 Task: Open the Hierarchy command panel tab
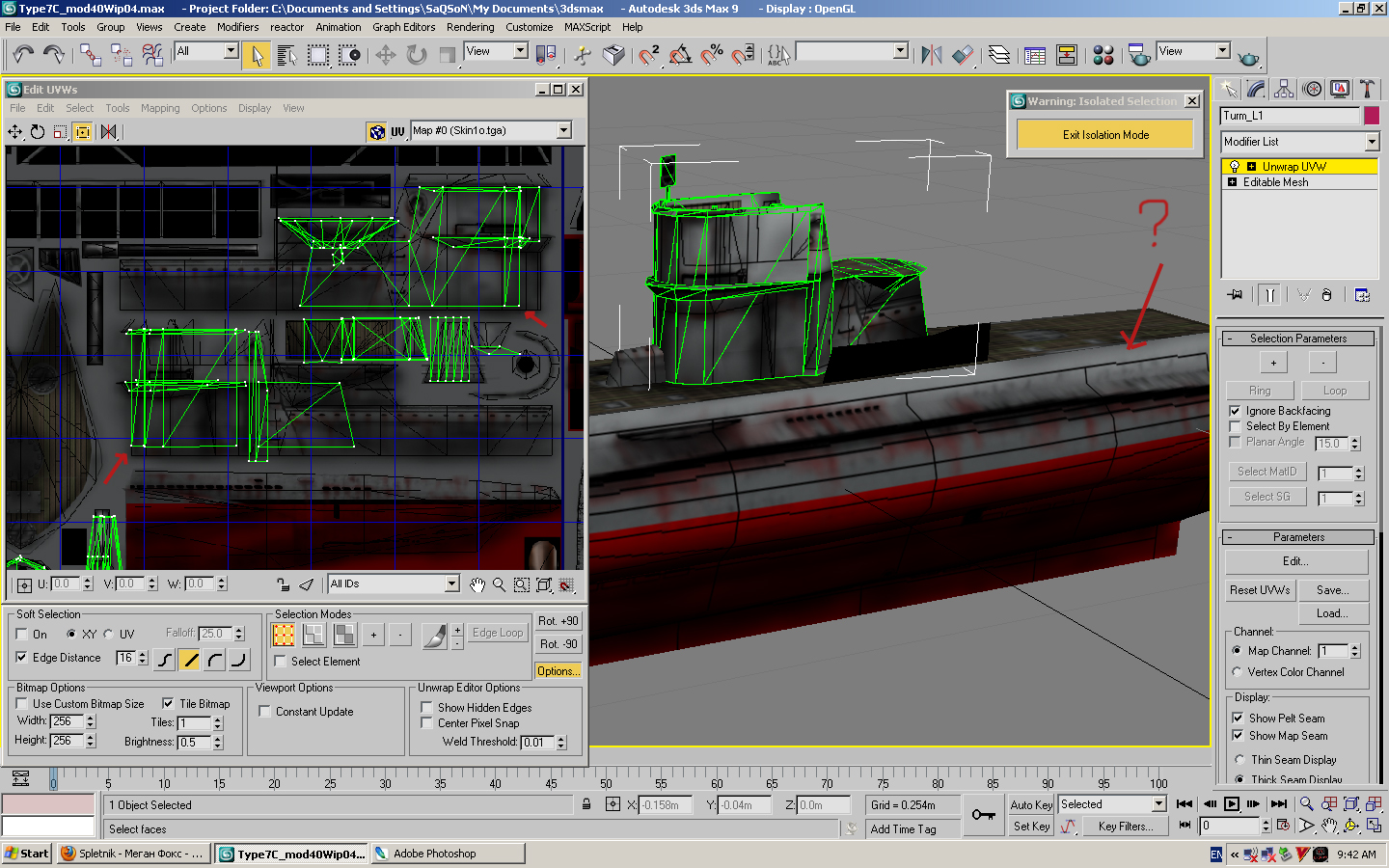coord(1284,89)
